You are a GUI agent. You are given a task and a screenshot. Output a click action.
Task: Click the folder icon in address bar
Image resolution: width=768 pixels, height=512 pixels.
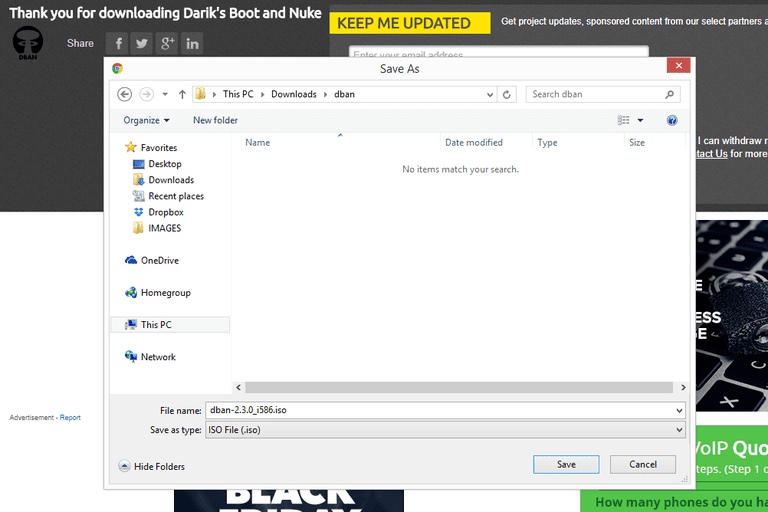pyautogui.click(x=200, y=94)
